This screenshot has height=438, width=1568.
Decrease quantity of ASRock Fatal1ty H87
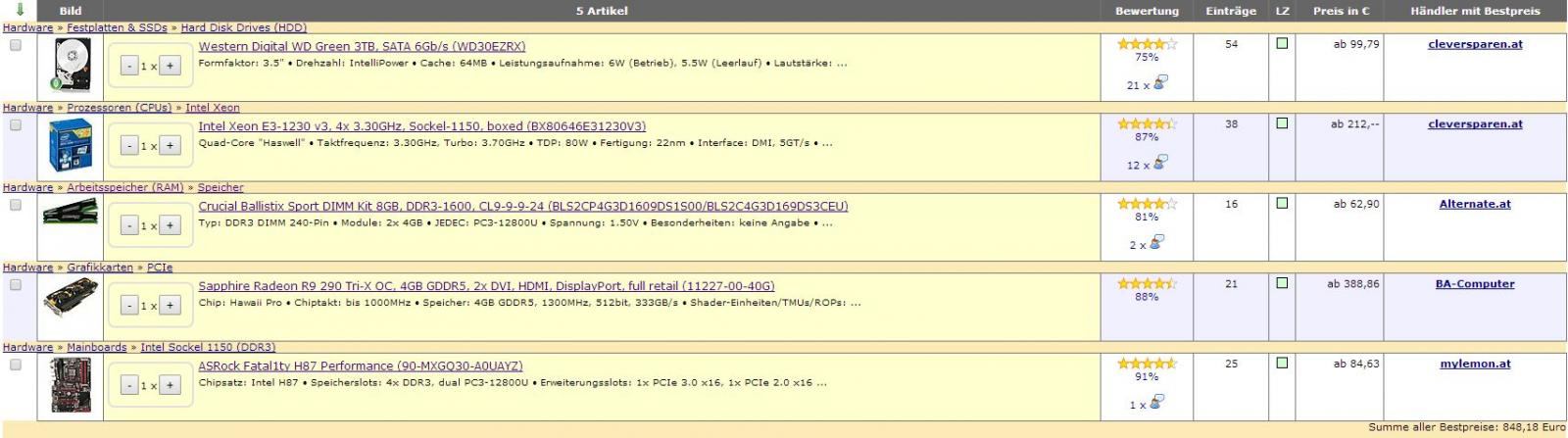129,385
